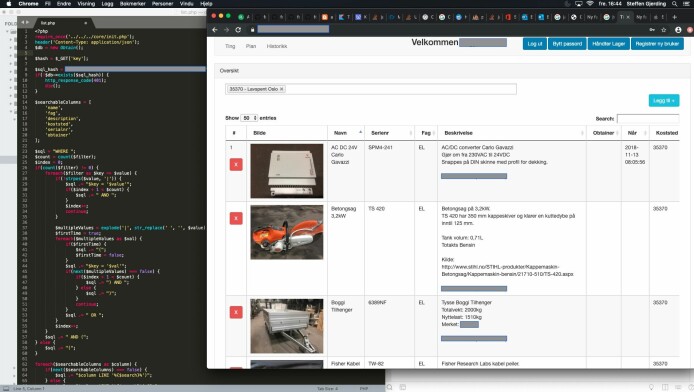Click the Legg til + button
Screen dimensions: 694x392
click(664, 100)
